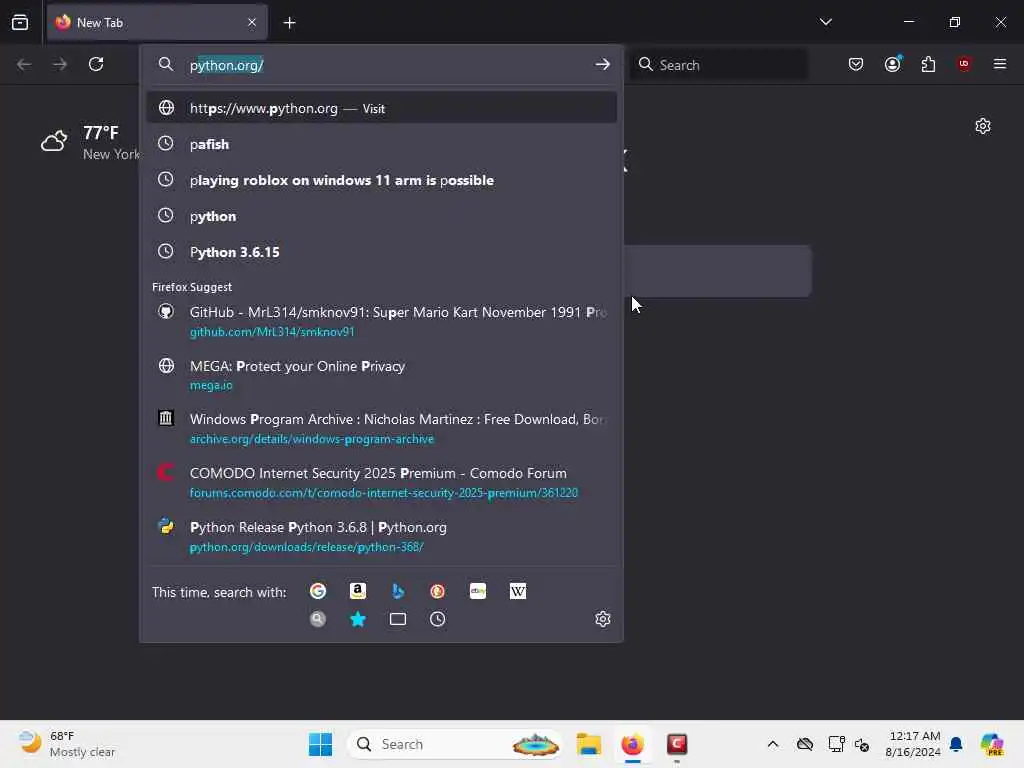This screenshot has width=1024, height=768.
Task: Open the MEGA mega.io suggestion
Action: (382, 375)
